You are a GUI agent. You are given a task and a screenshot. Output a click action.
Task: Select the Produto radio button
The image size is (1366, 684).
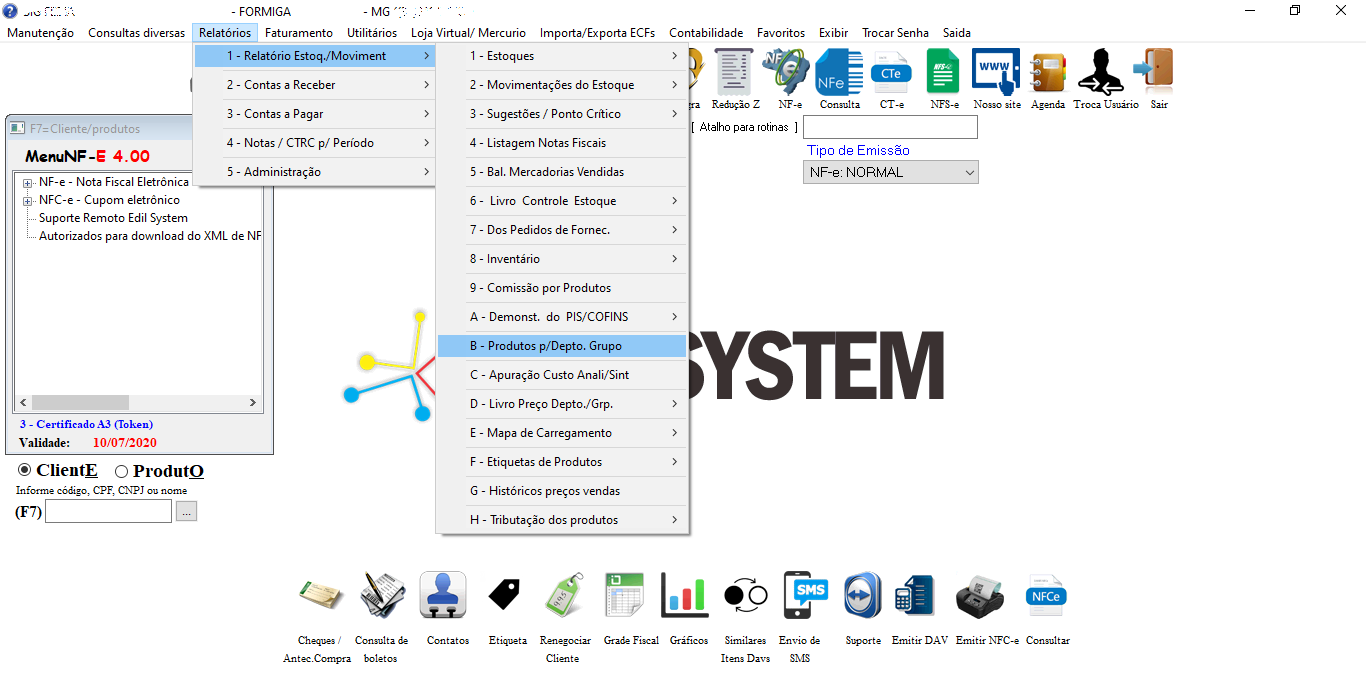122,471
